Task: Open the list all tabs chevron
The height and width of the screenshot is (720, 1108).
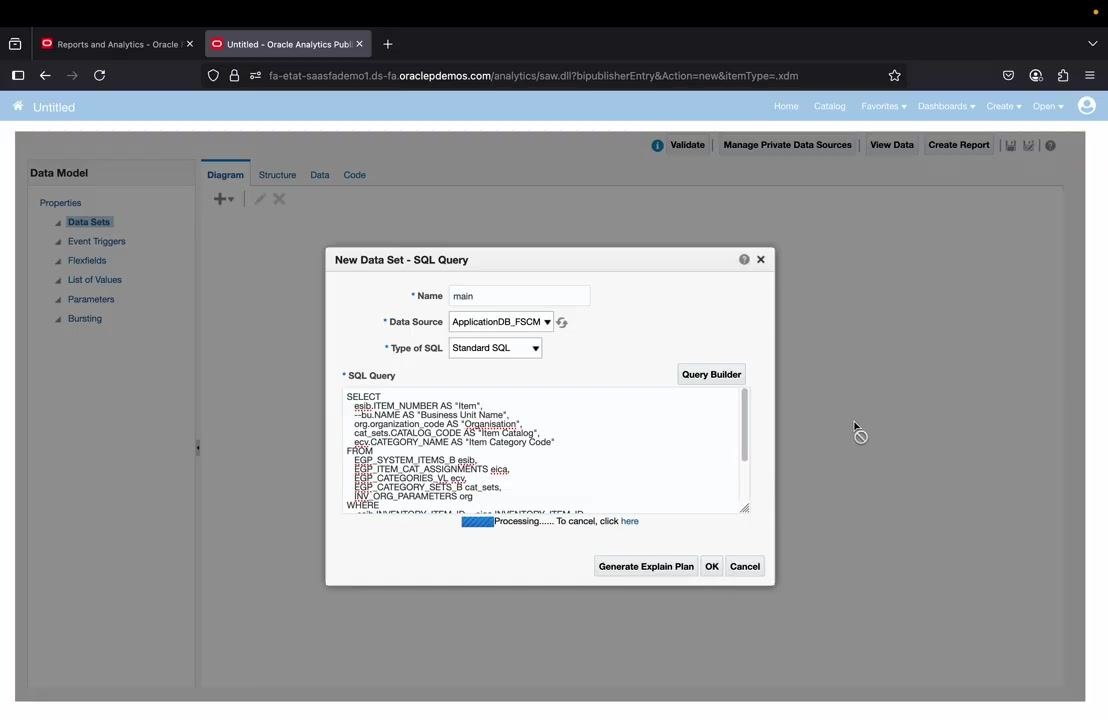Action: (x=1092, y=44)
